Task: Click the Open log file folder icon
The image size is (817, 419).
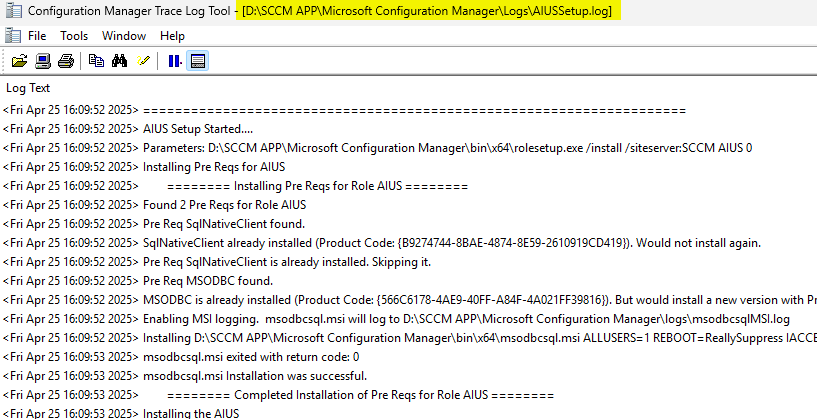Action: click(19, 61)
